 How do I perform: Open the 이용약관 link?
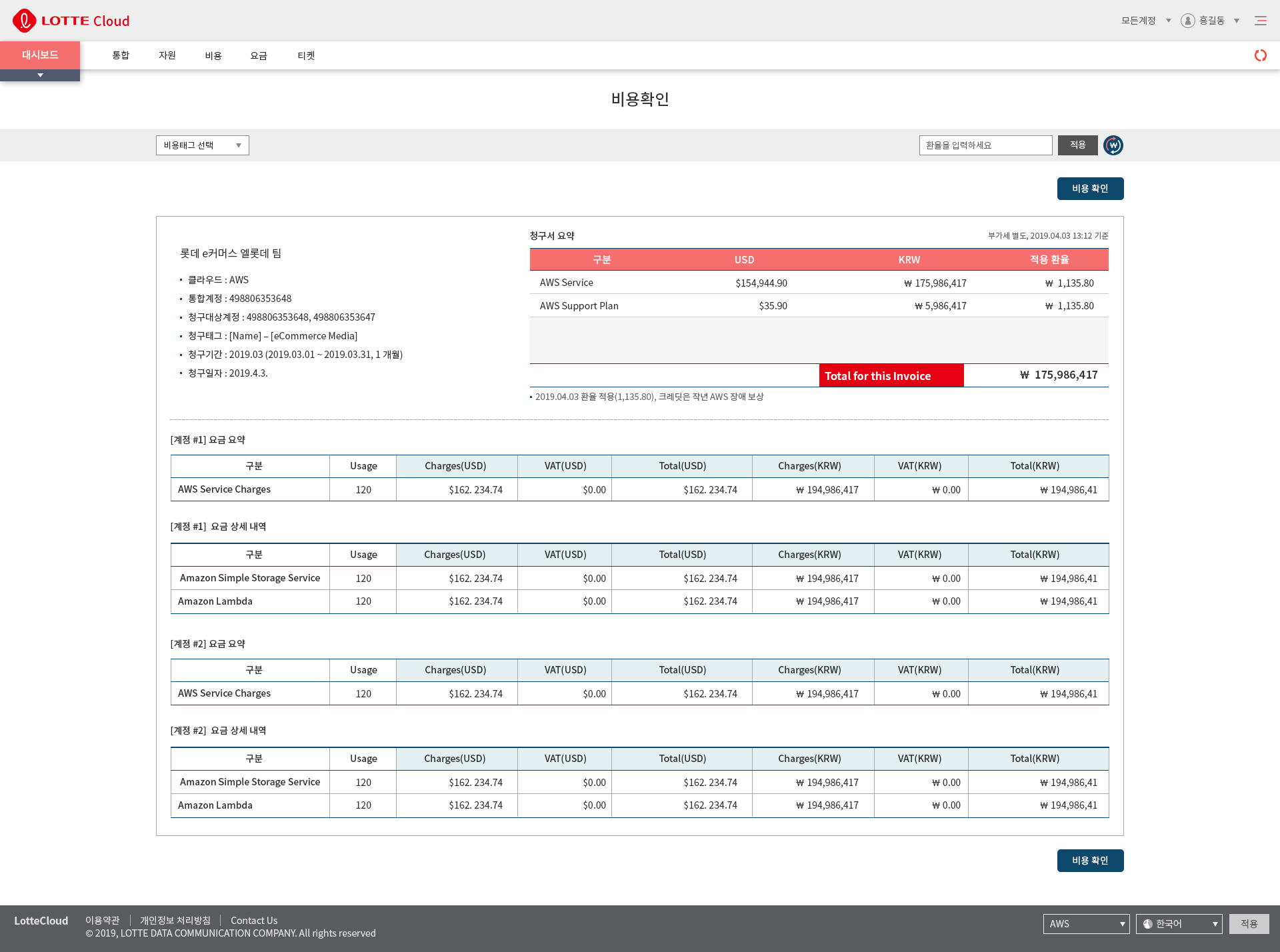[x=102, y=921]
